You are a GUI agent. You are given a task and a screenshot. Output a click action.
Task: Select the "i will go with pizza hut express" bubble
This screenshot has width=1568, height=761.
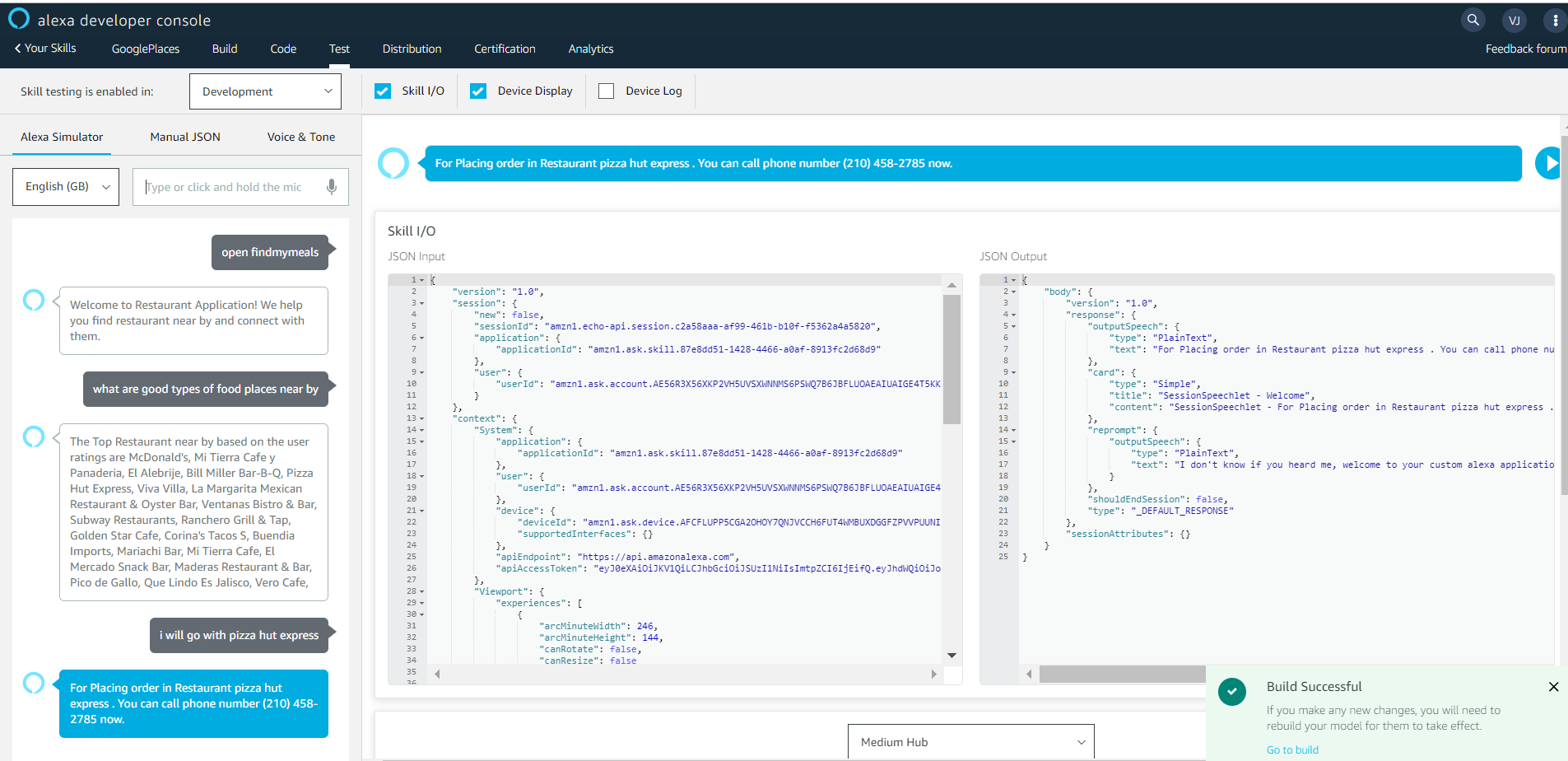239,635
